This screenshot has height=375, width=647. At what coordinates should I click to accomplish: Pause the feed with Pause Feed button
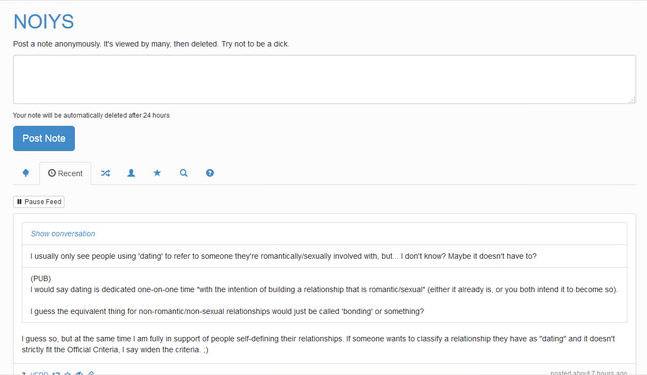click(x=39, y=202)
